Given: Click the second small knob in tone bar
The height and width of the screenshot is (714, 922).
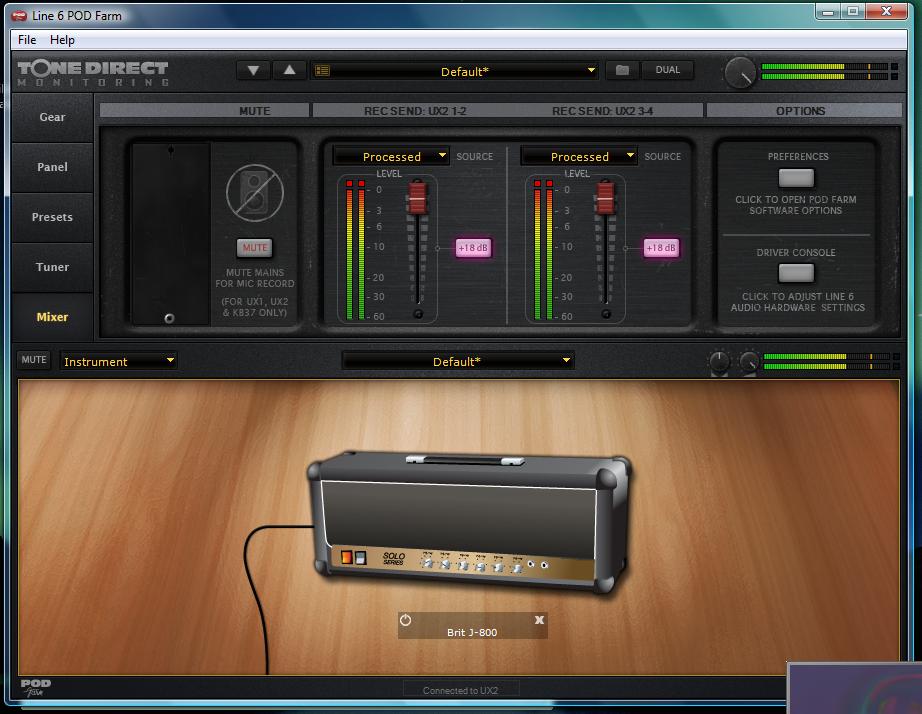Looking at the screenshot, I should 749,361.
